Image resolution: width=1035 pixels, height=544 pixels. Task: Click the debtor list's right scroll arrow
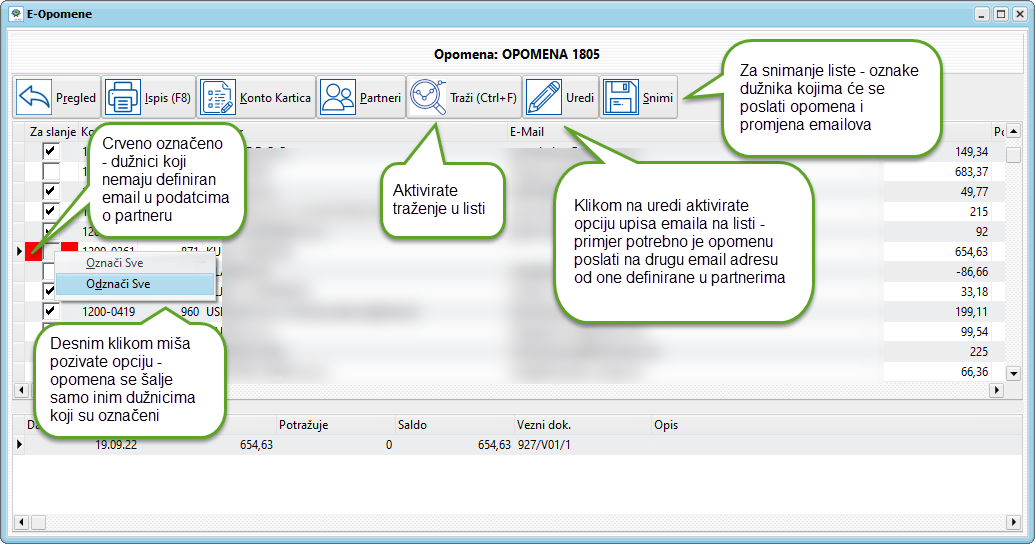(997, 390)
